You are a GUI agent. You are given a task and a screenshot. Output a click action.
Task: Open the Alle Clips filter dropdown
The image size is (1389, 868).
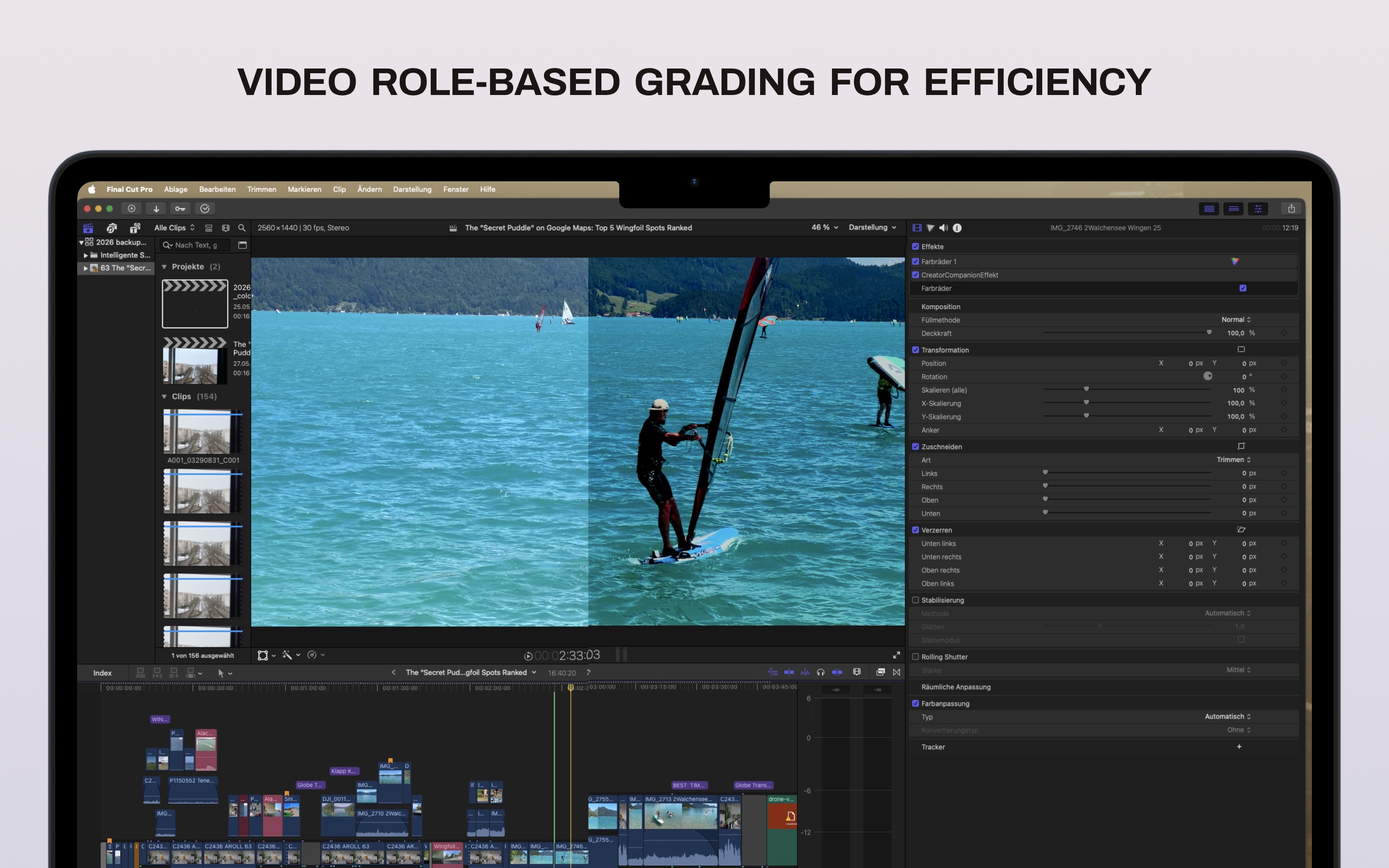click(x=175, y=228)
